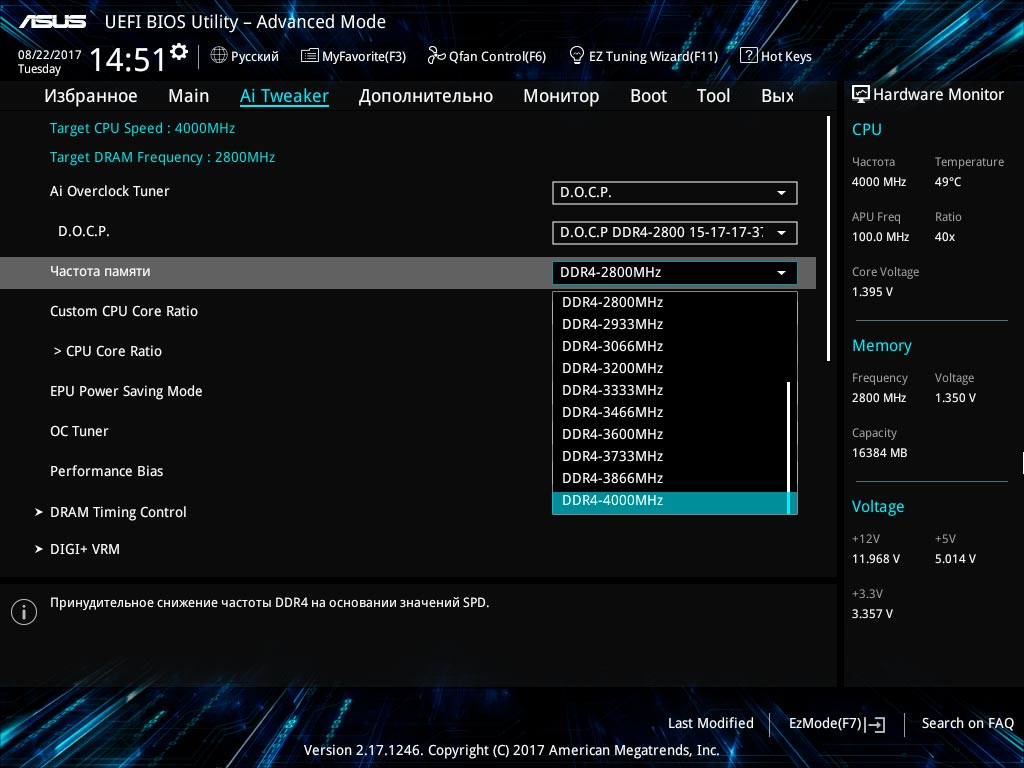Click the Hot Keys question mark icon
The width and height of the screenshot is (1024, 768).
[748, 56]
